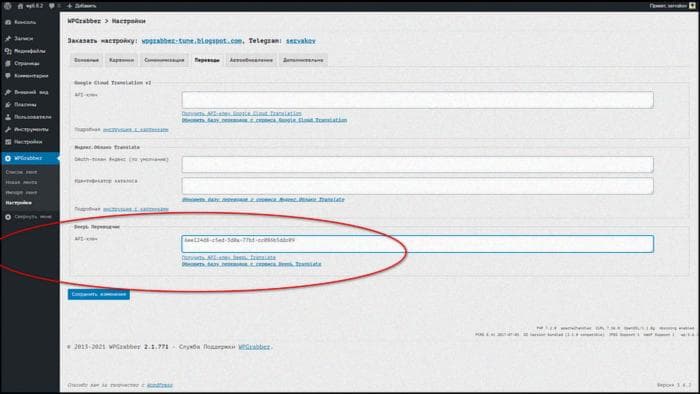This screenshot has height=394, width=700.
Task: Click the WordPress logo in admin bar
Action: tap(8, 6)
